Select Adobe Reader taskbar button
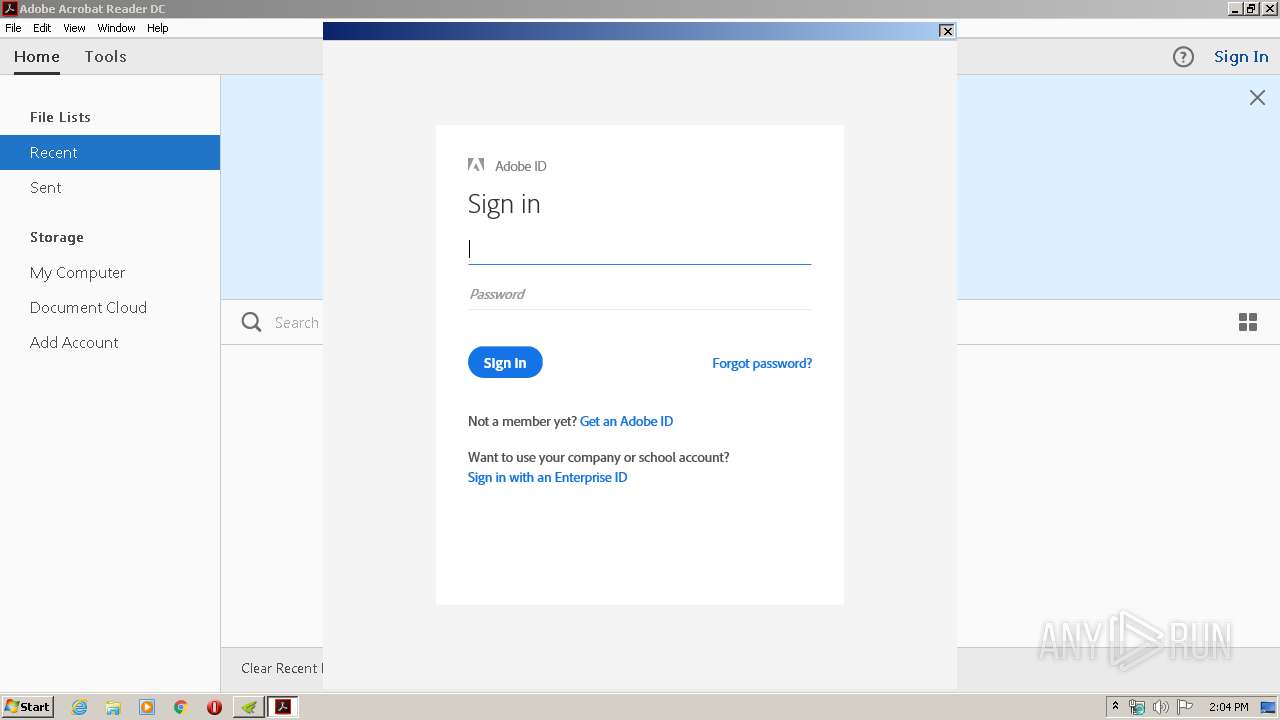 pyautogui.click(x=283, y=707)
